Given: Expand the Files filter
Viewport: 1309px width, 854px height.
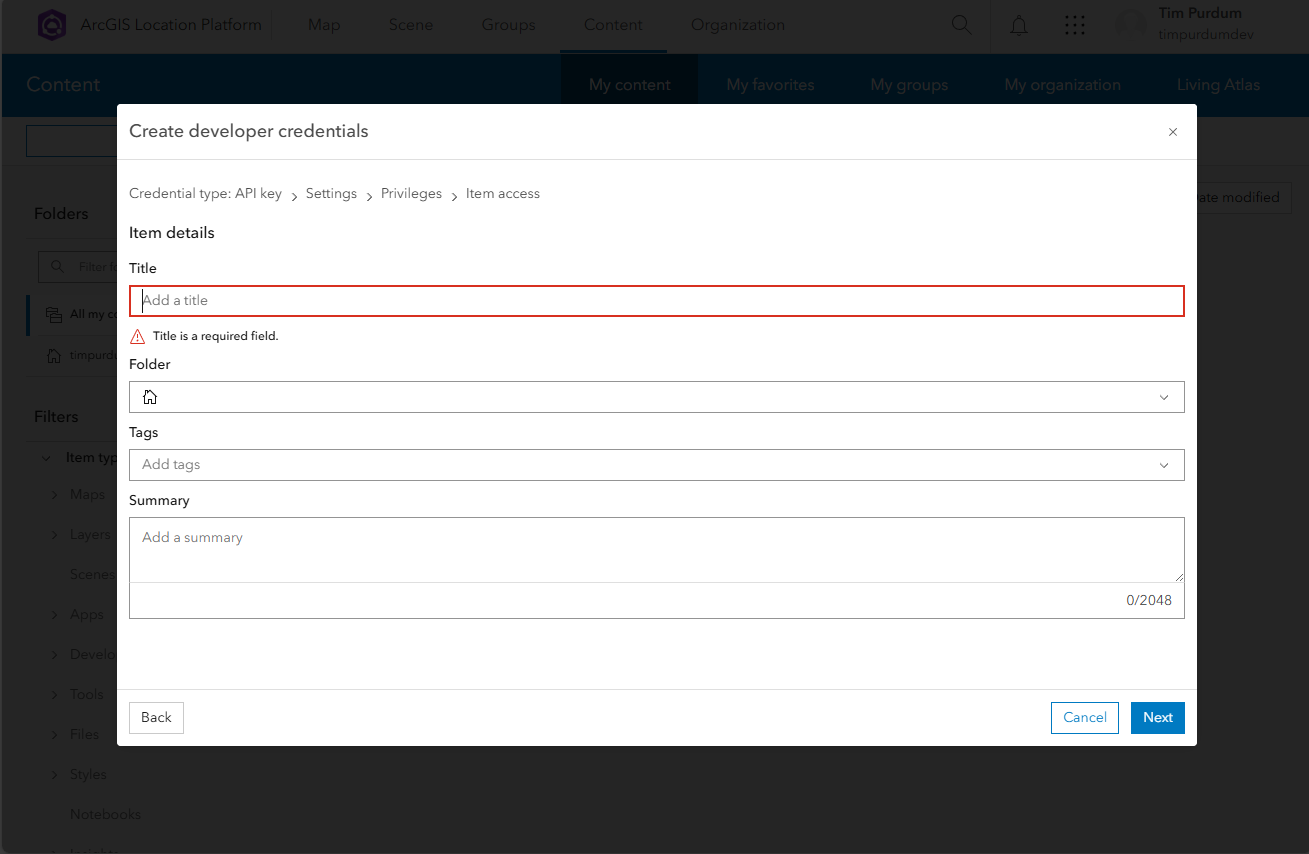Looking at the screenshot, I should (55, 735).
